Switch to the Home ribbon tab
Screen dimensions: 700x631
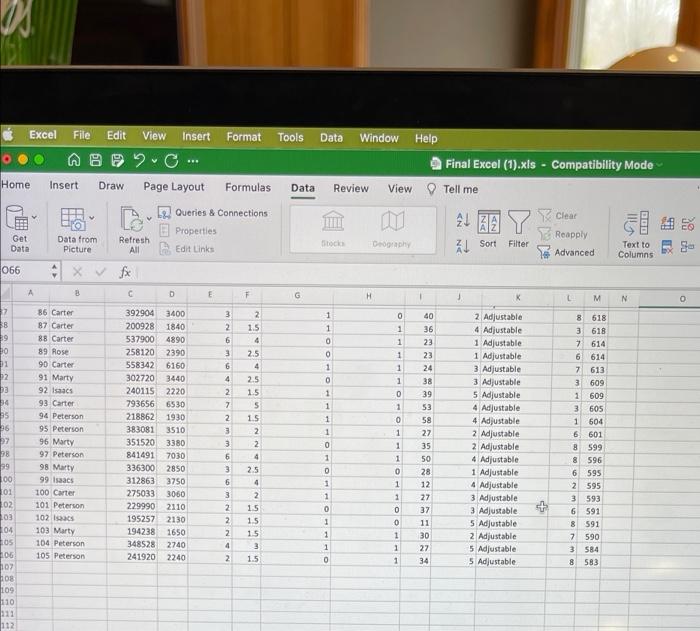click(x=16, y=184)
